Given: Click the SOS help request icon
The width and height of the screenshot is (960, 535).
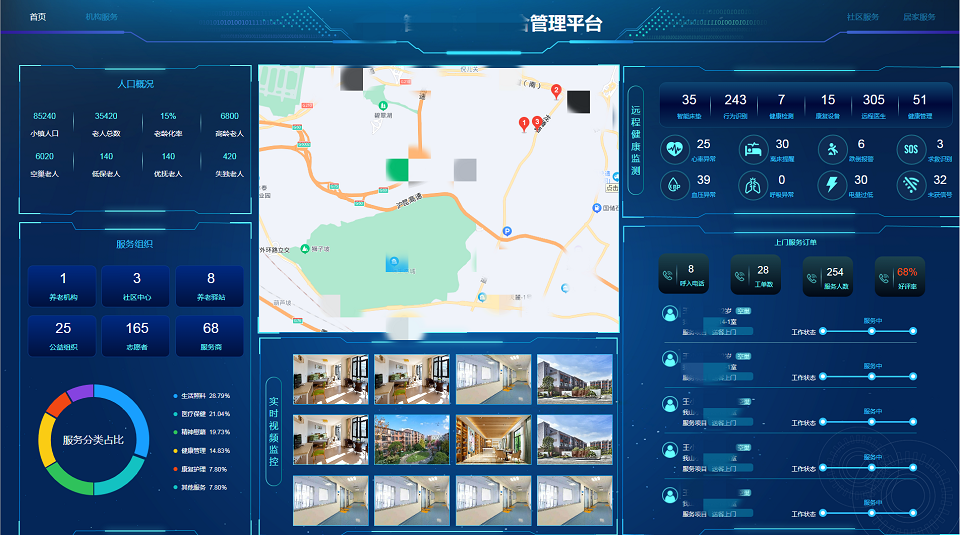Looking at the screenshot, I should [910, 151].
